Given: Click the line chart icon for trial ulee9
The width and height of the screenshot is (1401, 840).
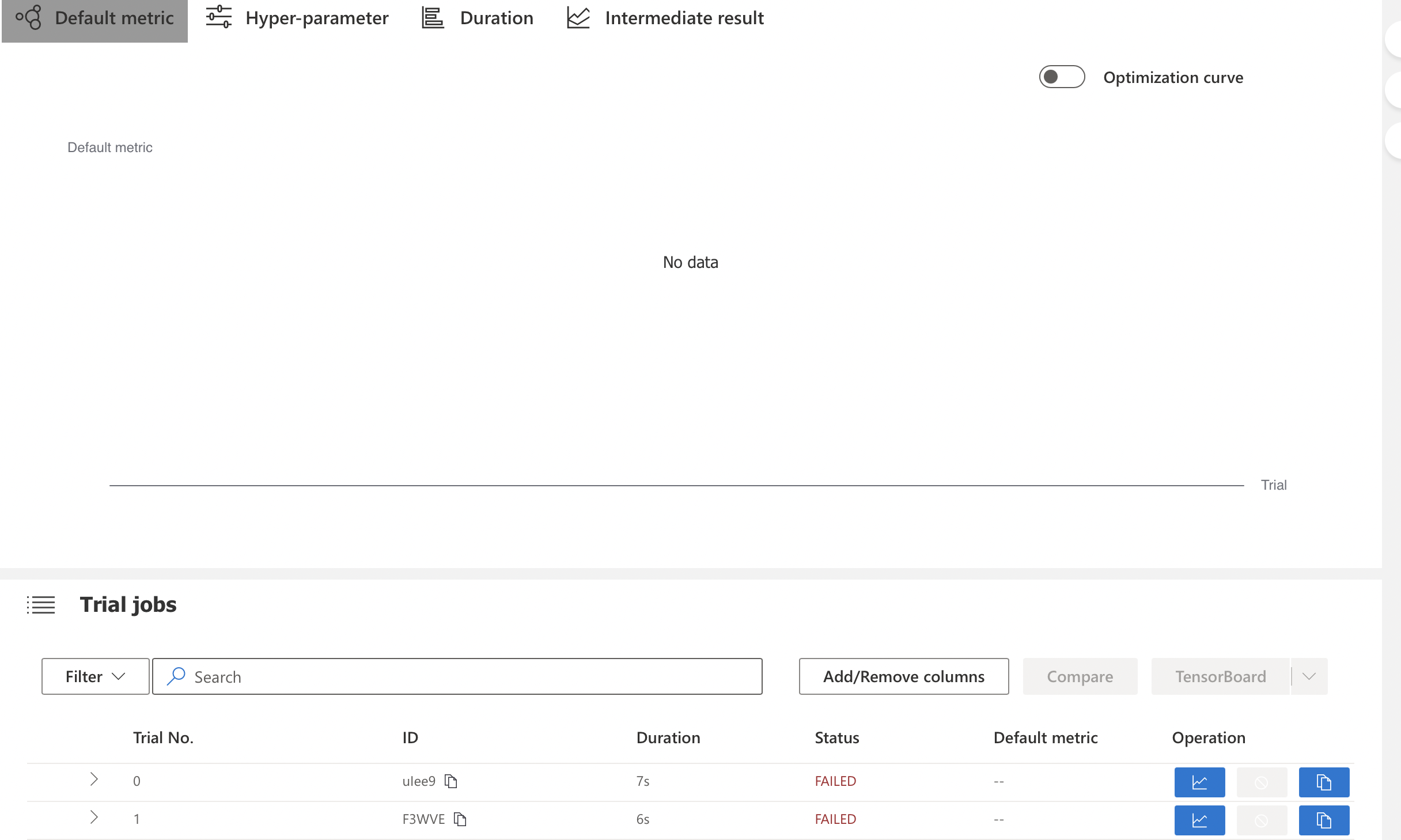Looking at the screenshot, I should point(1199,782).
